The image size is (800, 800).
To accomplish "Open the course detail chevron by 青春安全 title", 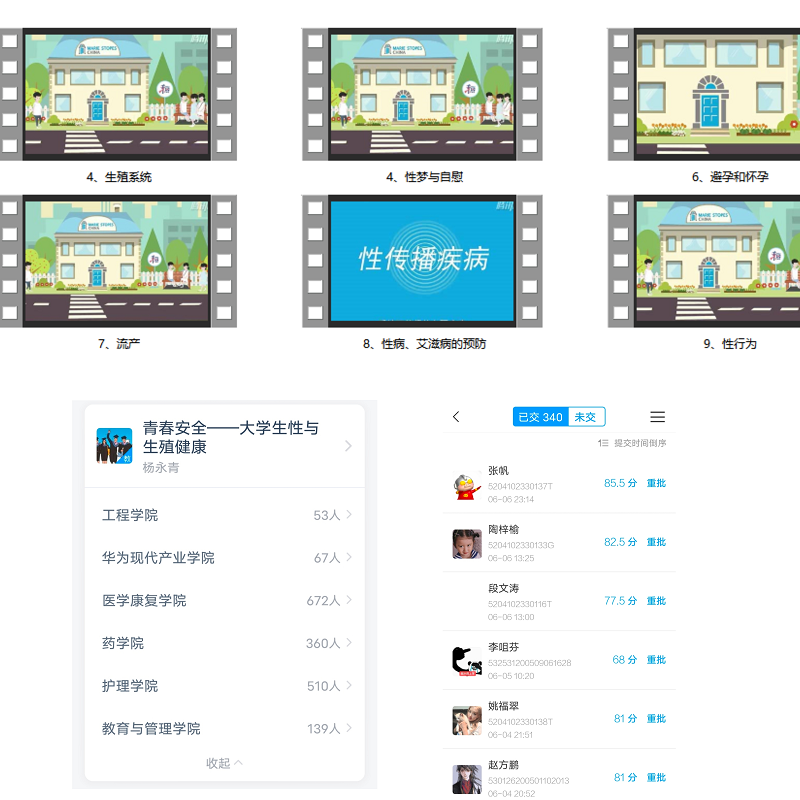I will coord(348,446).
